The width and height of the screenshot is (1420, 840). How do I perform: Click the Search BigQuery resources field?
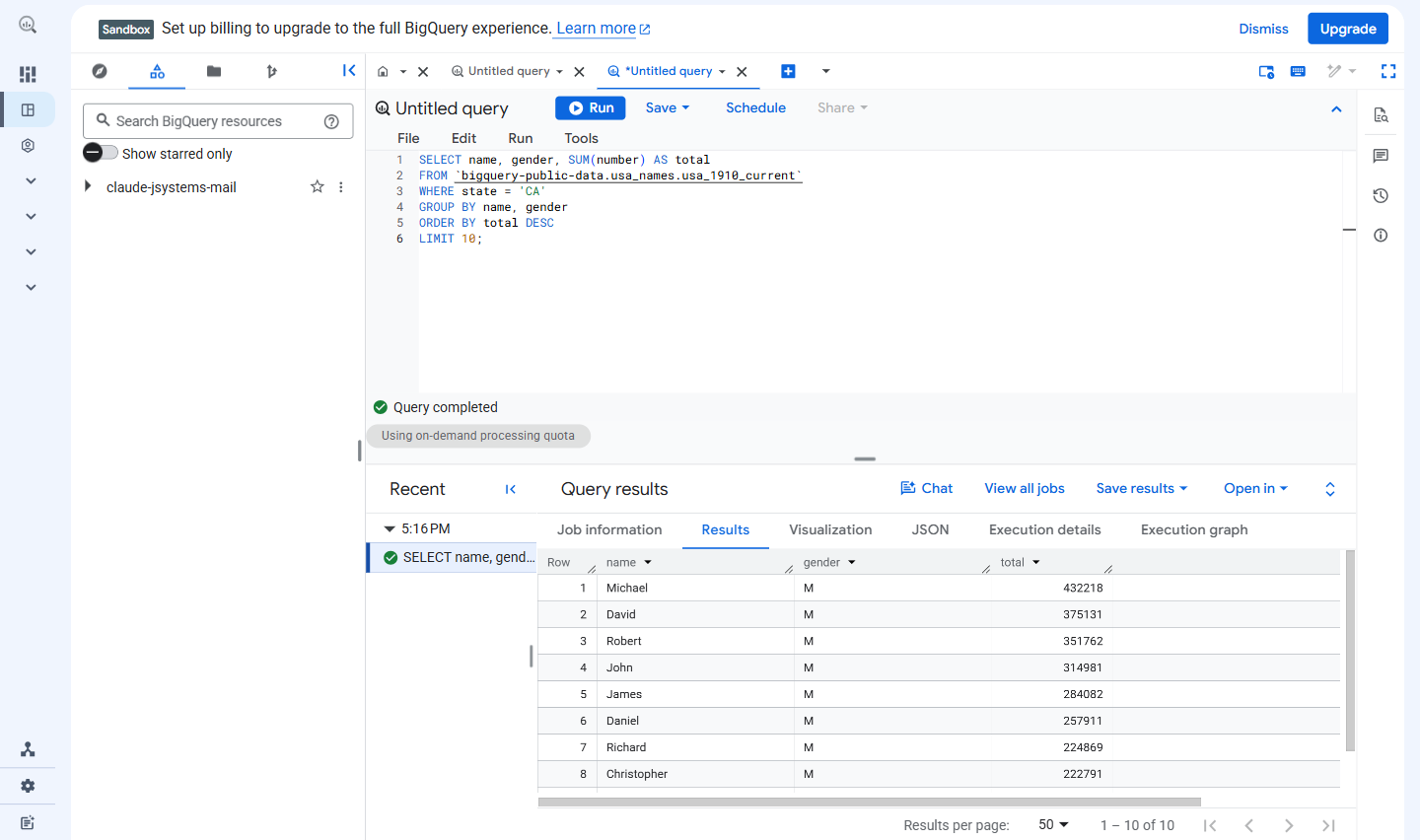click(218, 121)
